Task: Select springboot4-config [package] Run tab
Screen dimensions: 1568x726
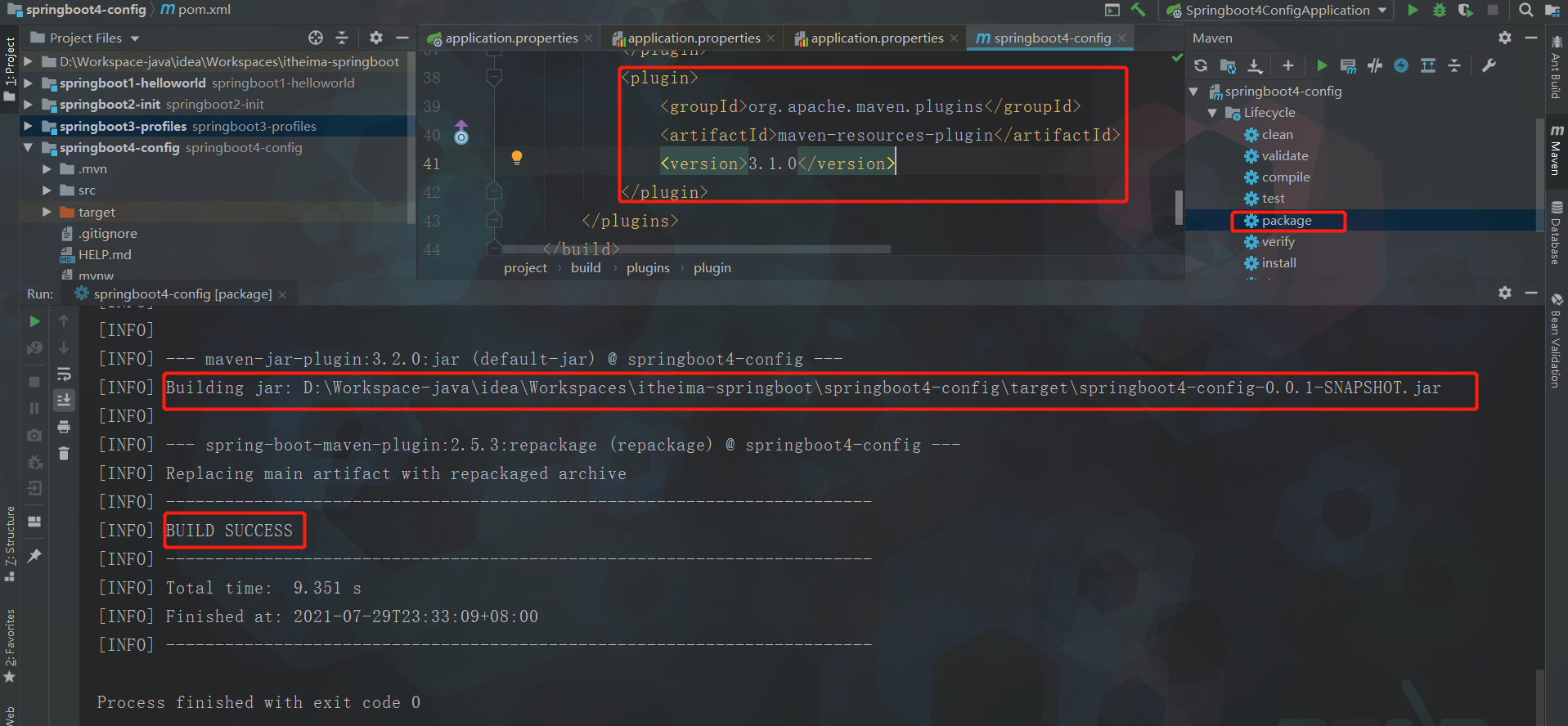Action: pos(182,294)
